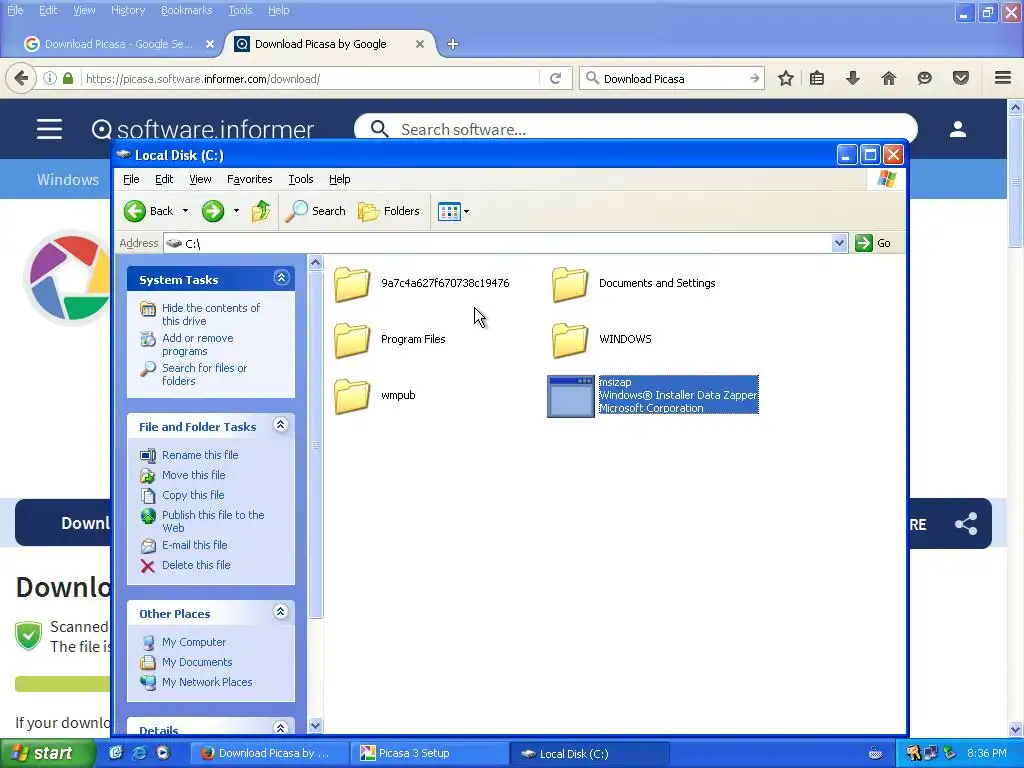Screen dimensions: 1024x768
Task: Open the Favorites menu
Action: (249, 179)
